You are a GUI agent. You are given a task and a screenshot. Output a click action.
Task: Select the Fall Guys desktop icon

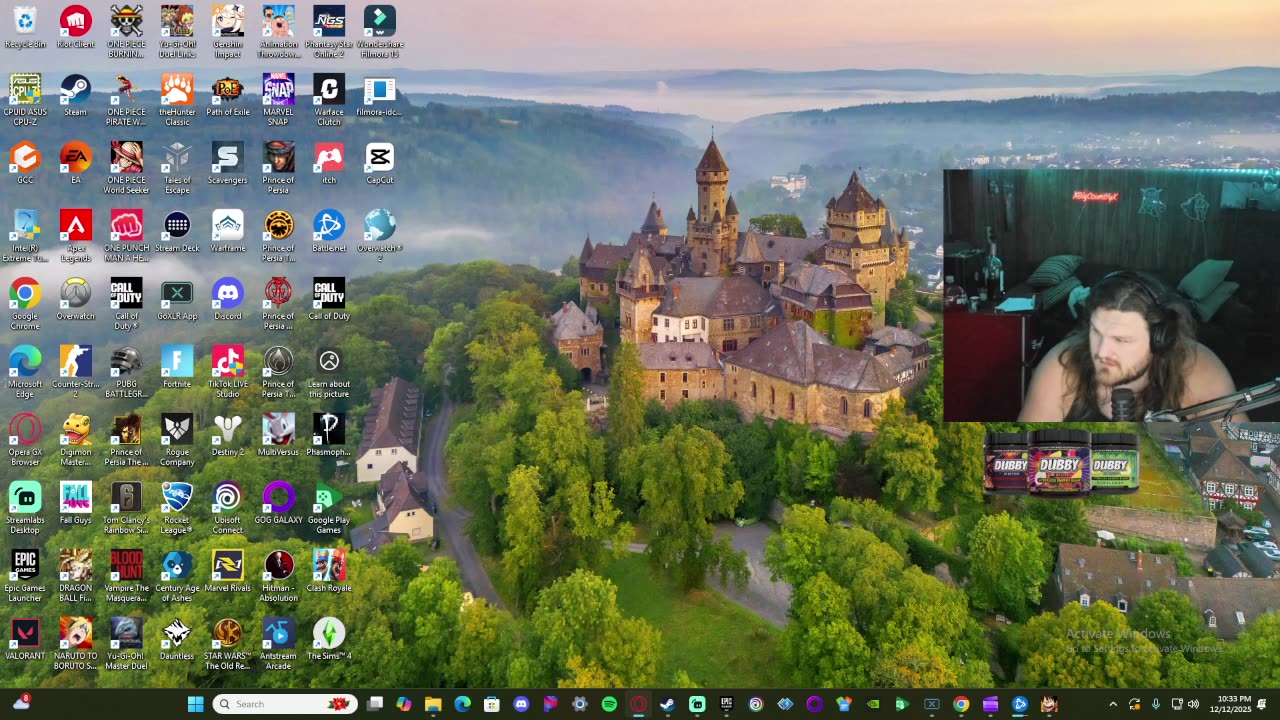point(75,504)
